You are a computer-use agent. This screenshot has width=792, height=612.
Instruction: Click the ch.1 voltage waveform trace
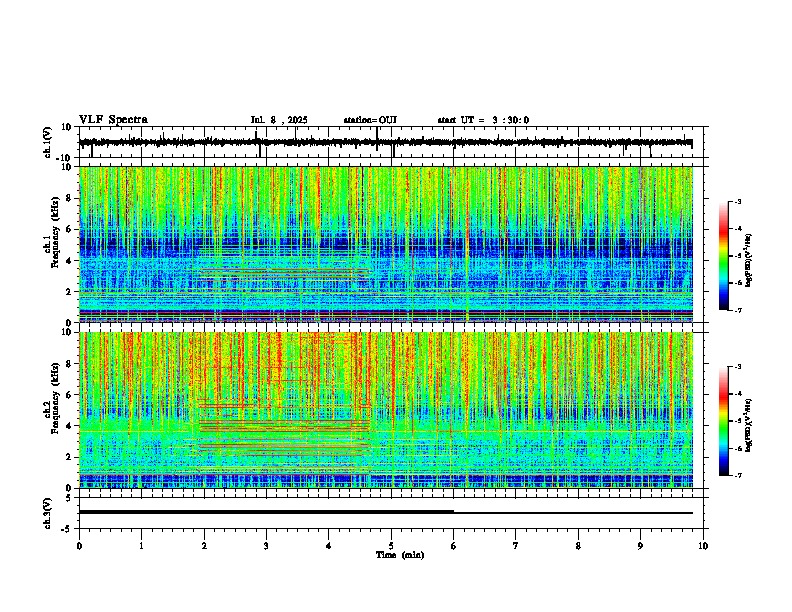pyautogui.click(x=386, y=142)
